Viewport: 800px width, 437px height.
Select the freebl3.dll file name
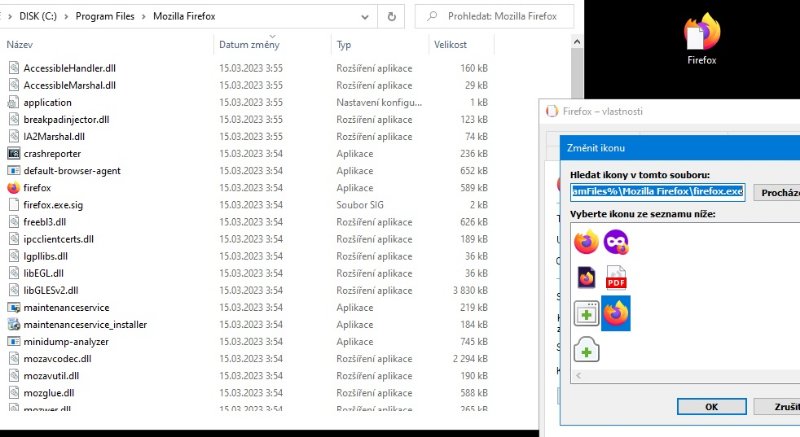[x=44, y=222]
